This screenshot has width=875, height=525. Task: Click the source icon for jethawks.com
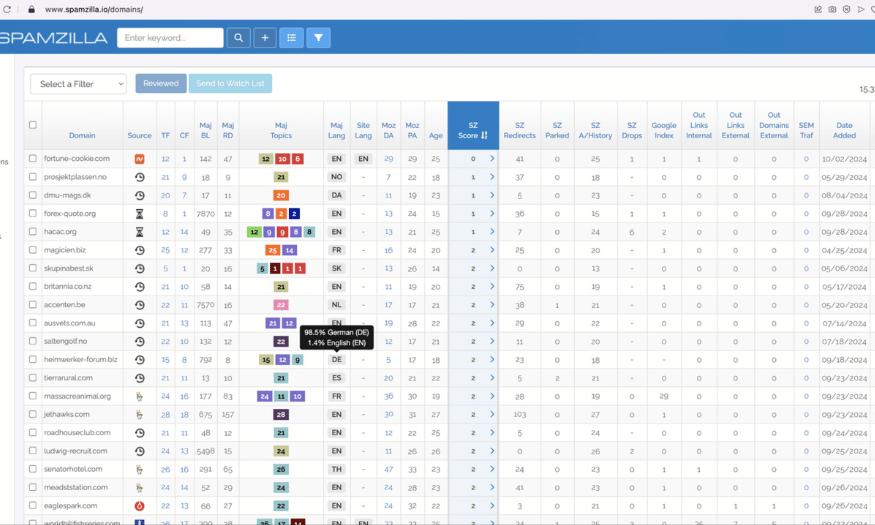(x=140, y=415)
